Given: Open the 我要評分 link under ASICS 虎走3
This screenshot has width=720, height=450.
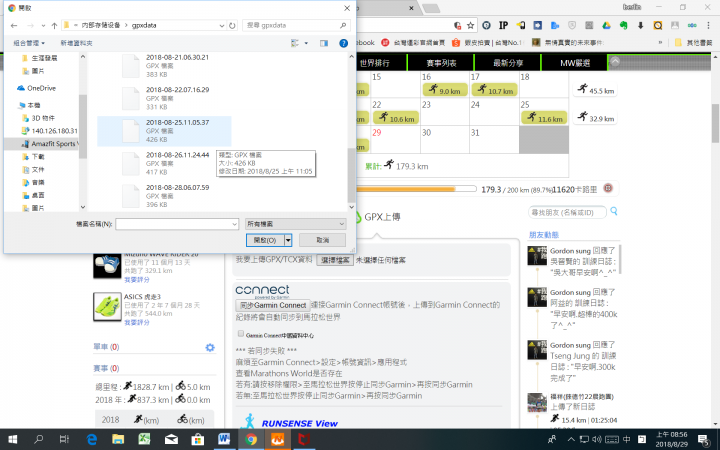Looking at the screenshot, I should [136, 322].
